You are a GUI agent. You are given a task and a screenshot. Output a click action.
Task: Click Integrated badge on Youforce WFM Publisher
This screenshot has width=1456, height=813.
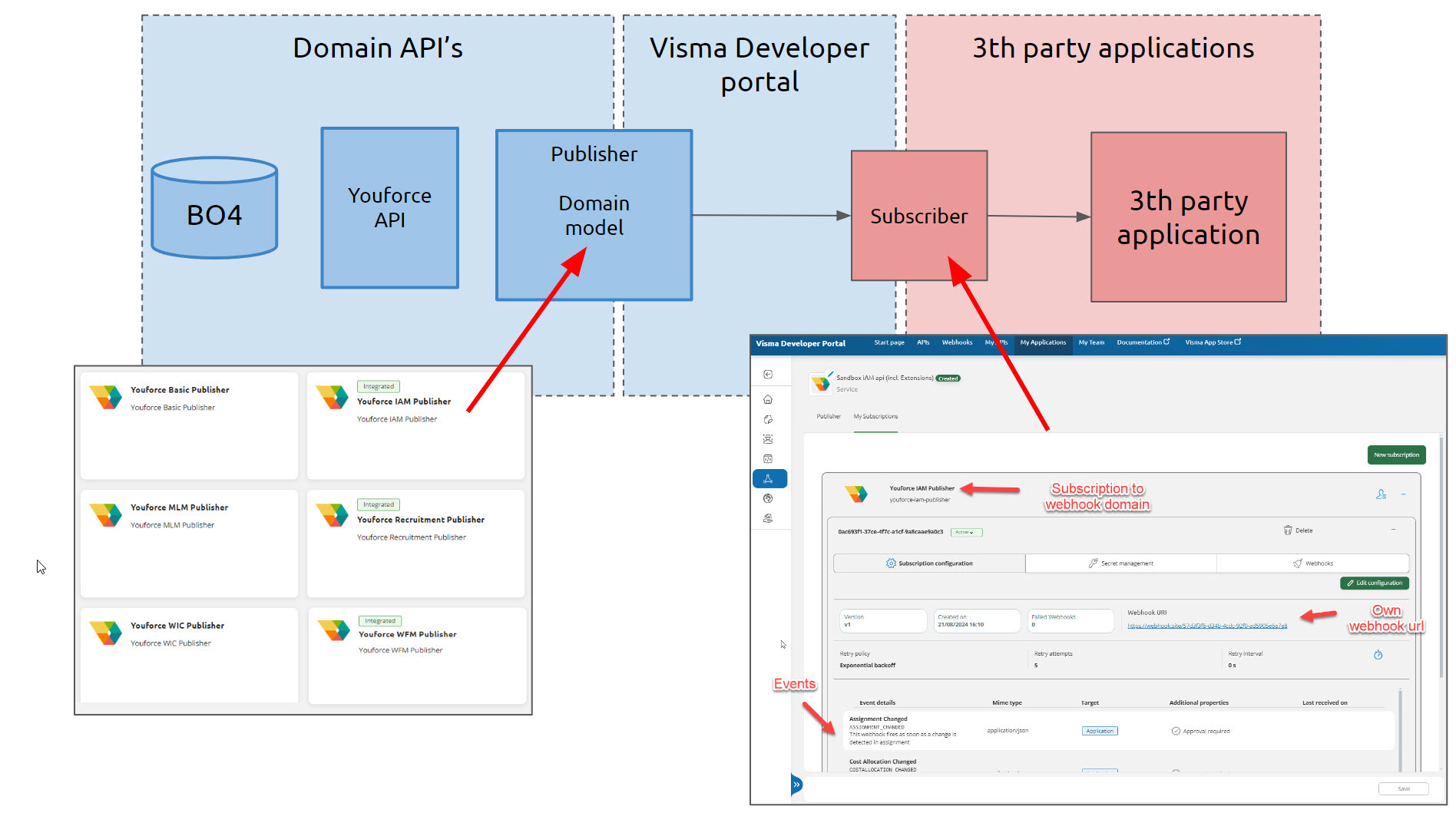tap(380, 621)
